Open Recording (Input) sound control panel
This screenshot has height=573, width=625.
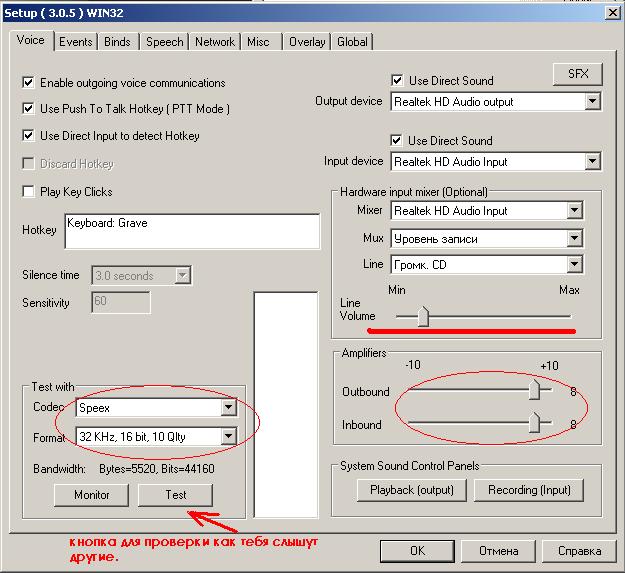click(529, 490)
